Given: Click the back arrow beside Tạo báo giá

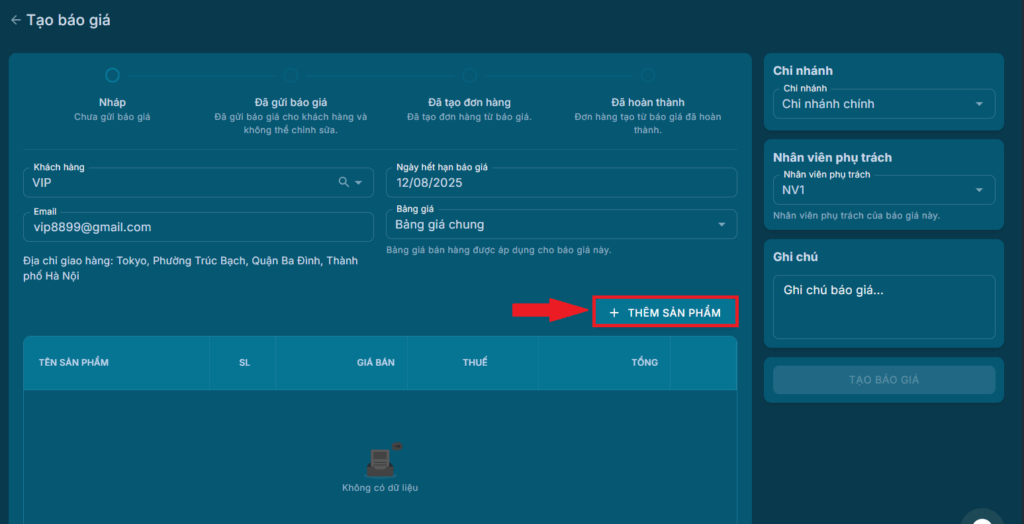Looking at the screenshot, I should (15, 20).
